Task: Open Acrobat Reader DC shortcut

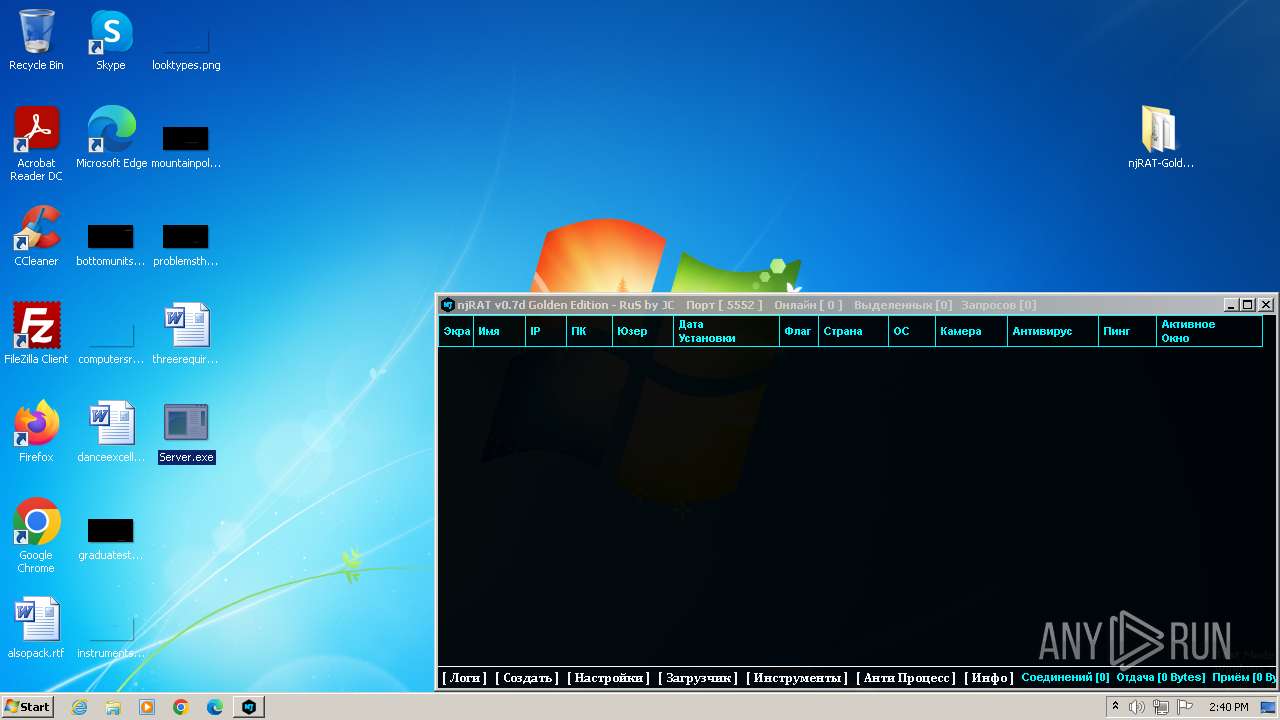Action: coord(36,144)
